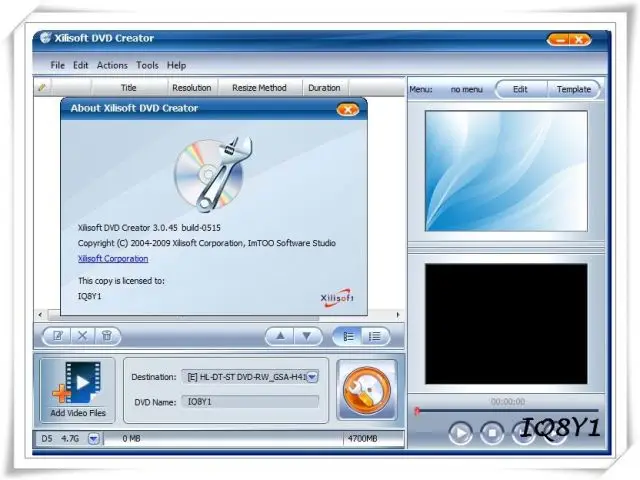The height and width of the screenshot is (480, 640).
Task: Click the Play button in preview
Action: [x=460, y=433]
